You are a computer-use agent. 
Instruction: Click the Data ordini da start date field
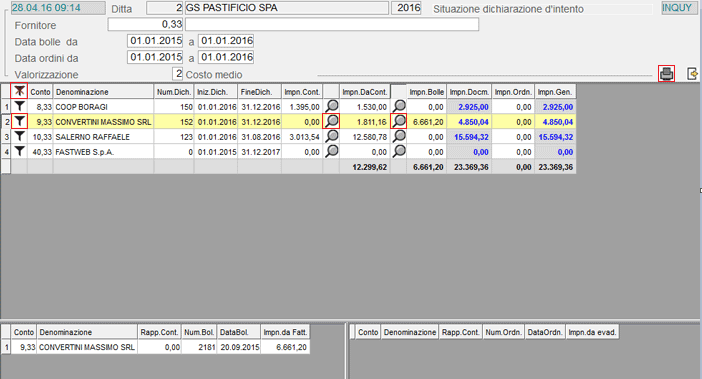coord(155,57)
